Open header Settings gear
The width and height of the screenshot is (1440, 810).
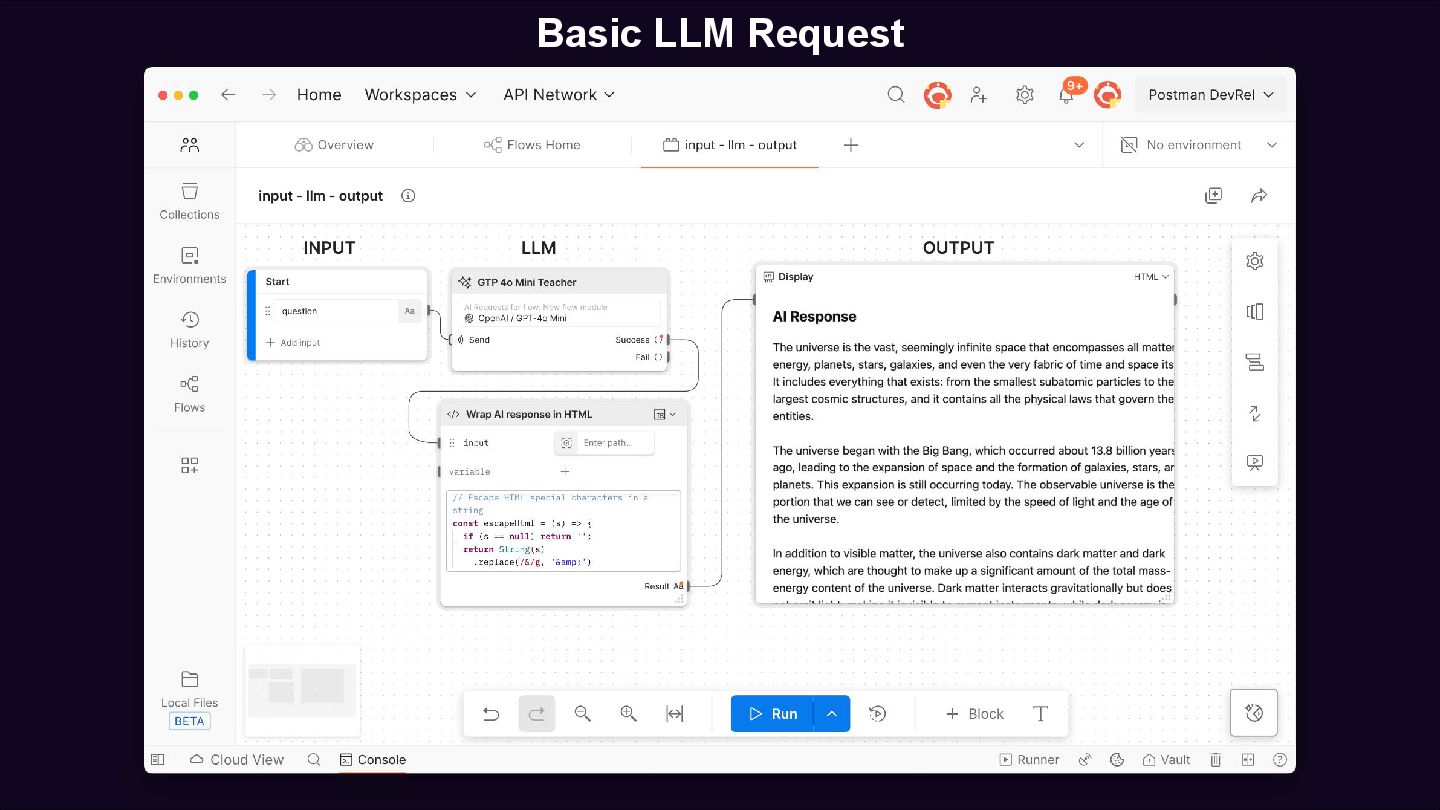(x=1024, y=95)
